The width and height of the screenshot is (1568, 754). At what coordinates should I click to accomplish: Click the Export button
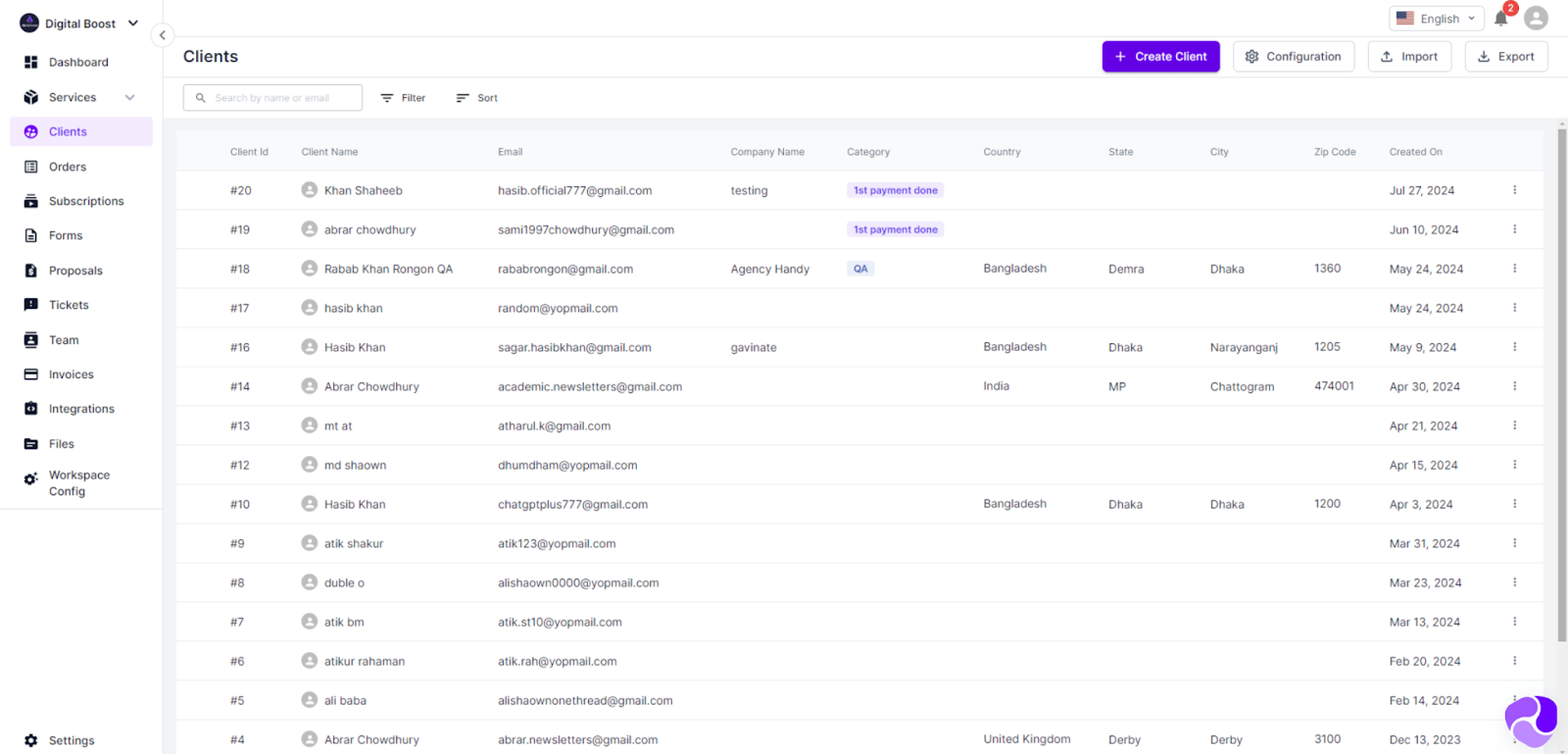click(1506, 57)
